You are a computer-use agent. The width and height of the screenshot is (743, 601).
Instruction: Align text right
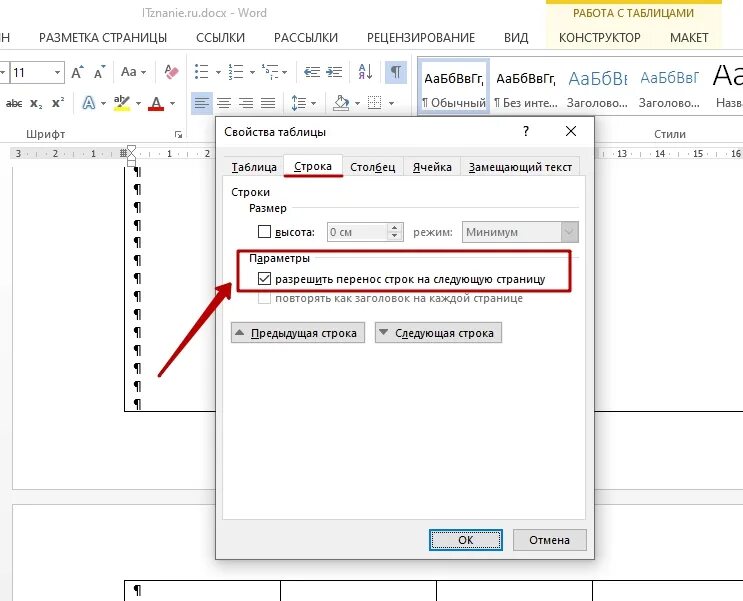pyautogui.click(x=246, y=103)
